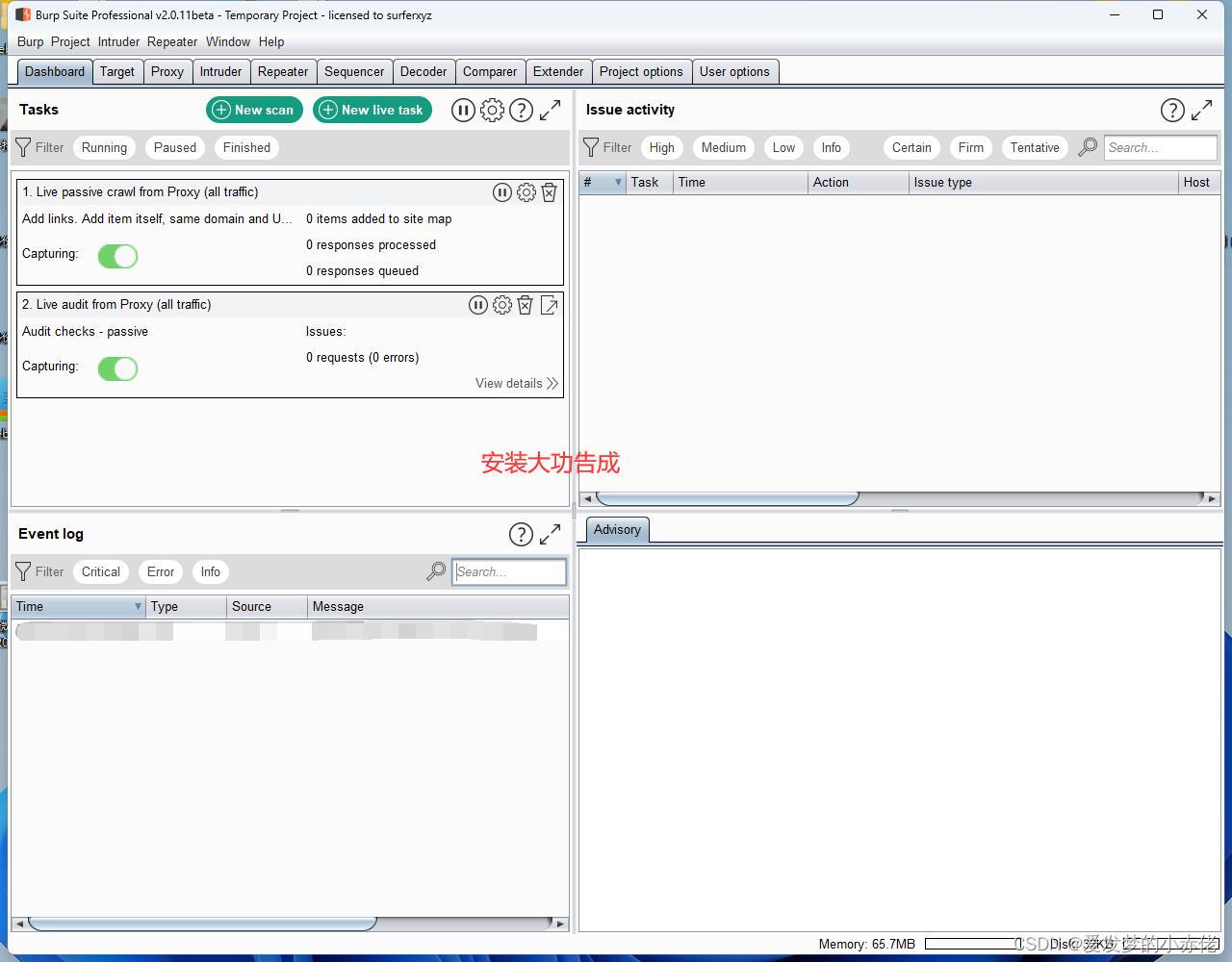
Task: Toggle capturing for Live passive crawl
Action: [117, 256]
